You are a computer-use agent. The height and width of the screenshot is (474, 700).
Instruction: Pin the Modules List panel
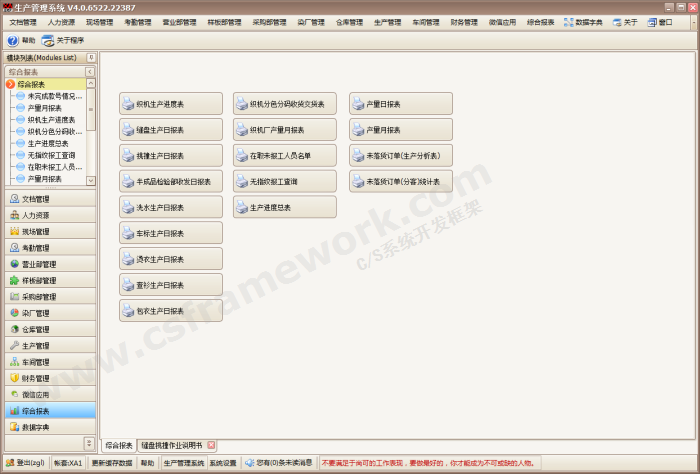click(x=91, y=59)
